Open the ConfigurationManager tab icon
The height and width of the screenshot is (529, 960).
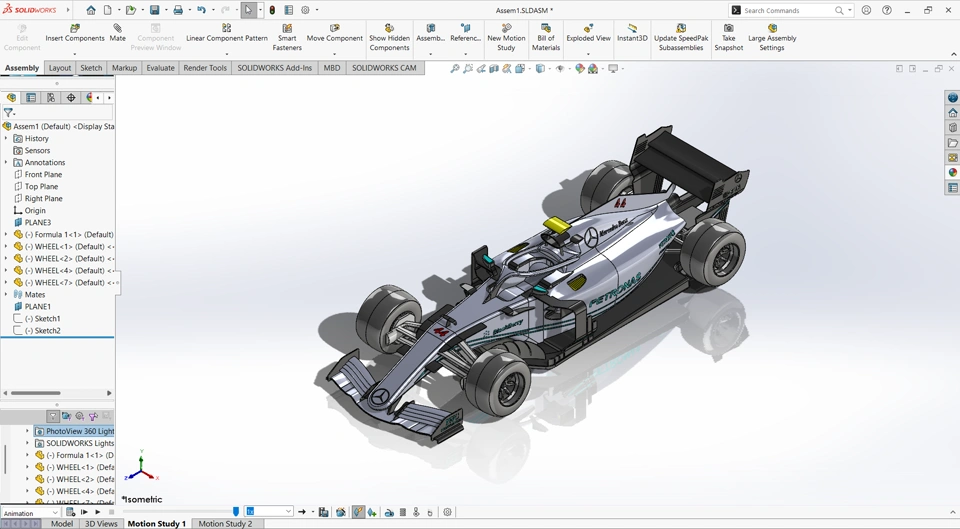point(51,97)
